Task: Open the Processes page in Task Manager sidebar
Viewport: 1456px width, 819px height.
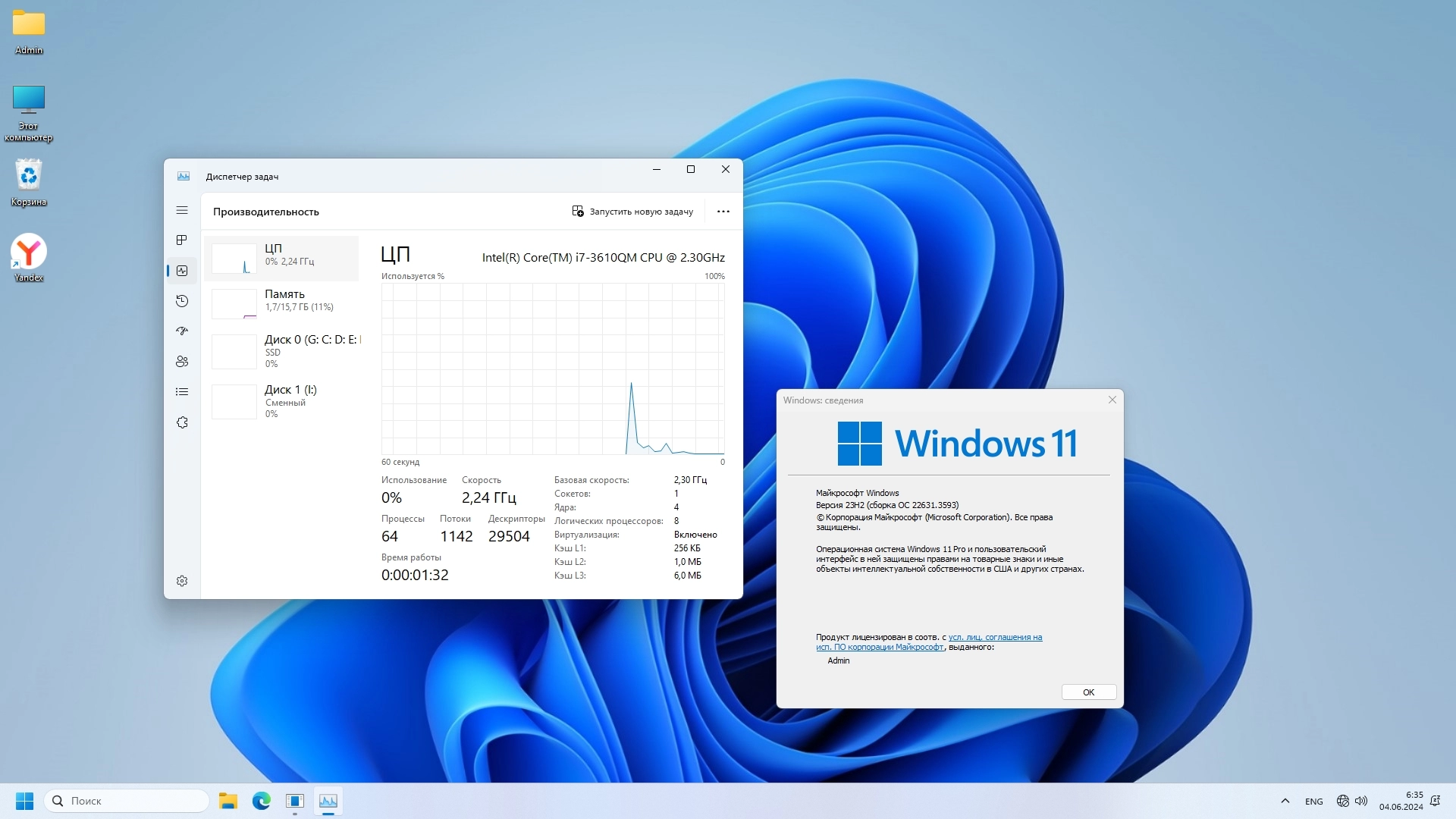Action: point(182,240)
